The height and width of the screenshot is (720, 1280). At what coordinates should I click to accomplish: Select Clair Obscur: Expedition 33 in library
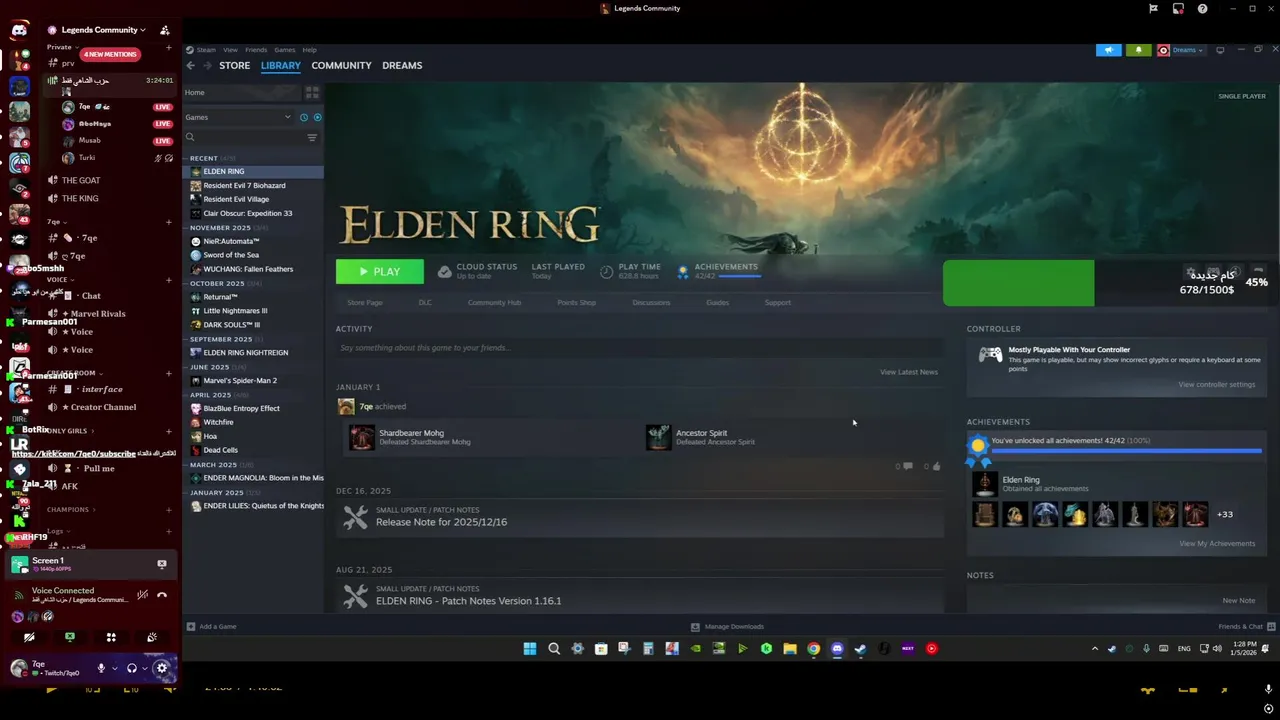coord(247,213)
